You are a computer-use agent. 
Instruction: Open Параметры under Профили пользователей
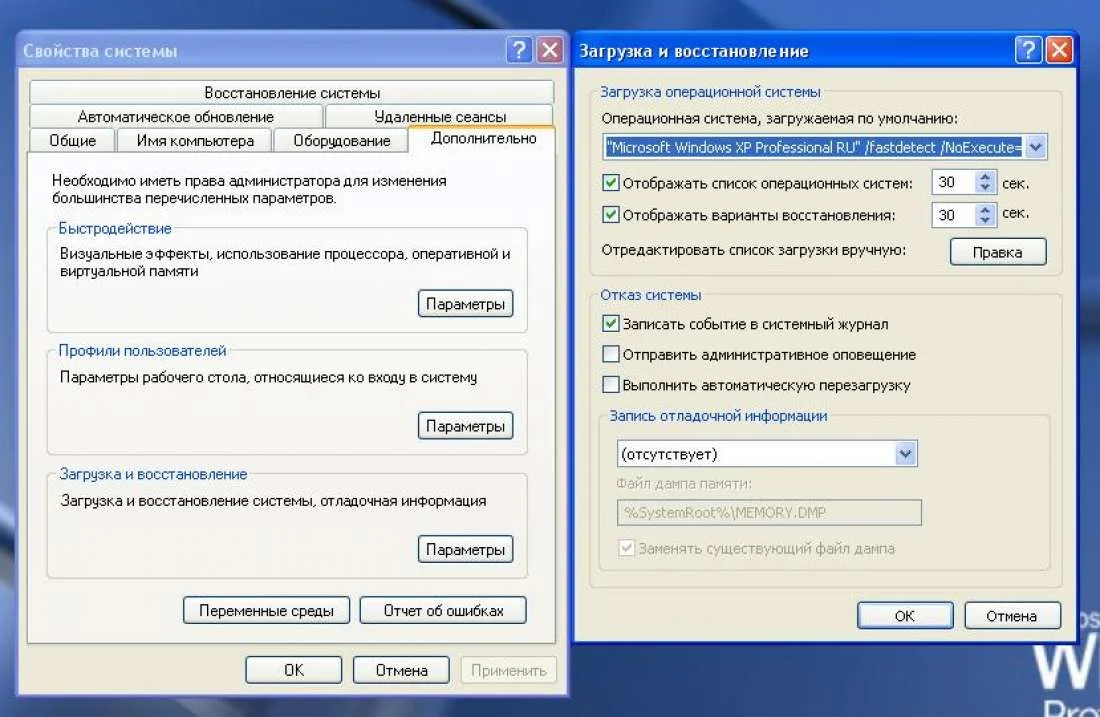[x=466, y=426]
